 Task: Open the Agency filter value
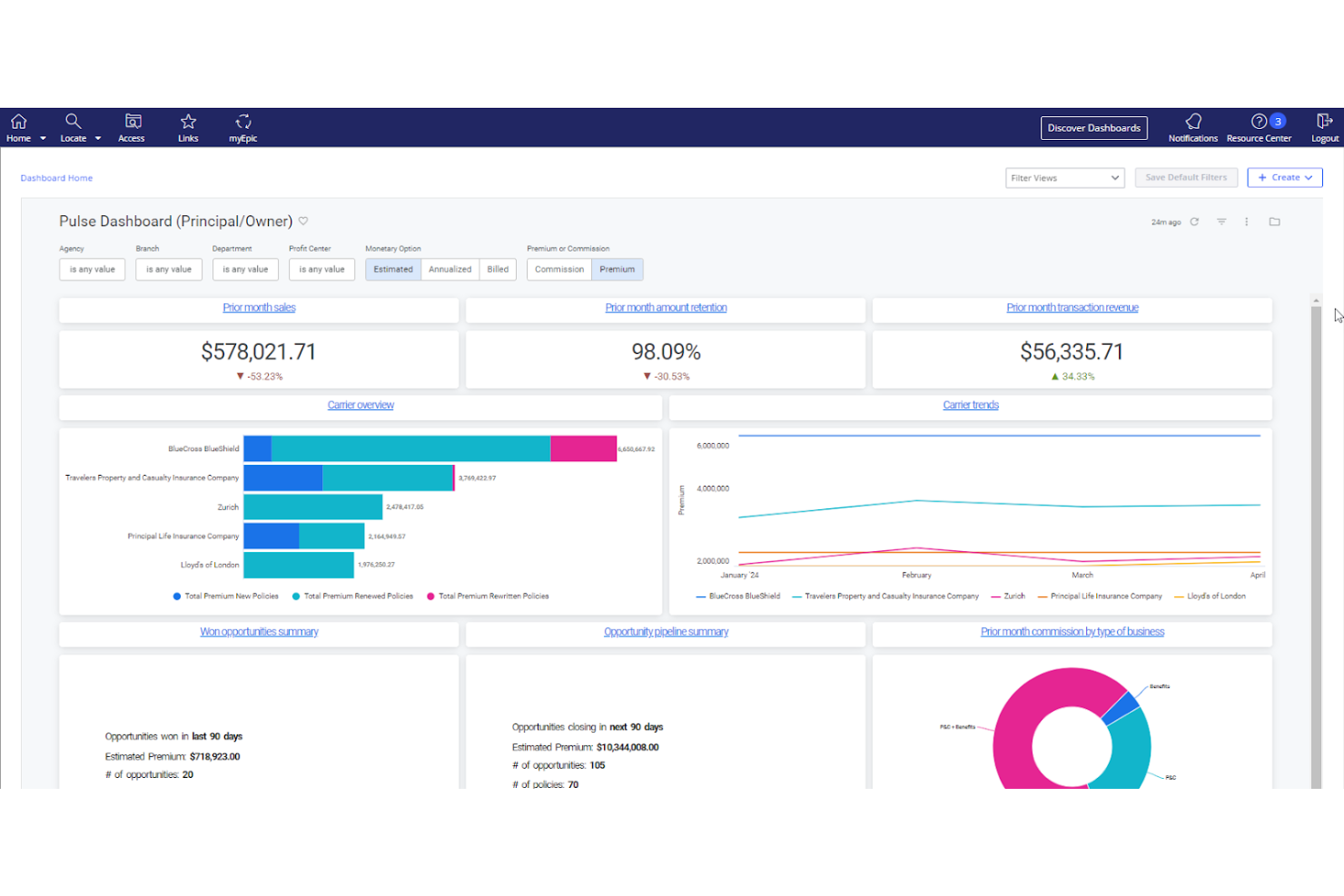click(93, 270)
